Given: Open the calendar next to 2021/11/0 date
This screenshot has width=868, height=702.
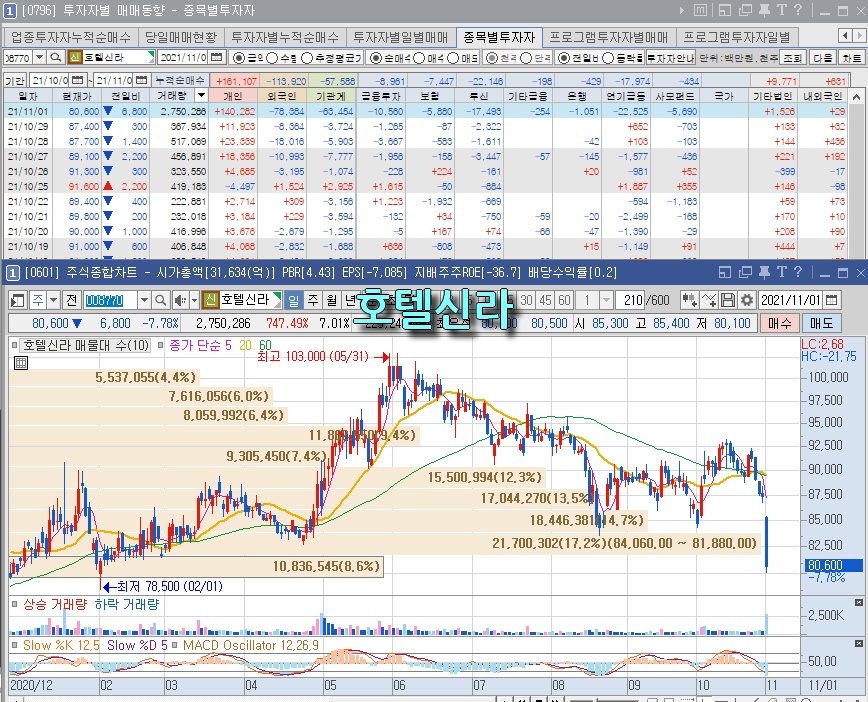Looking at the screenshot, I should tap(216, 57).
